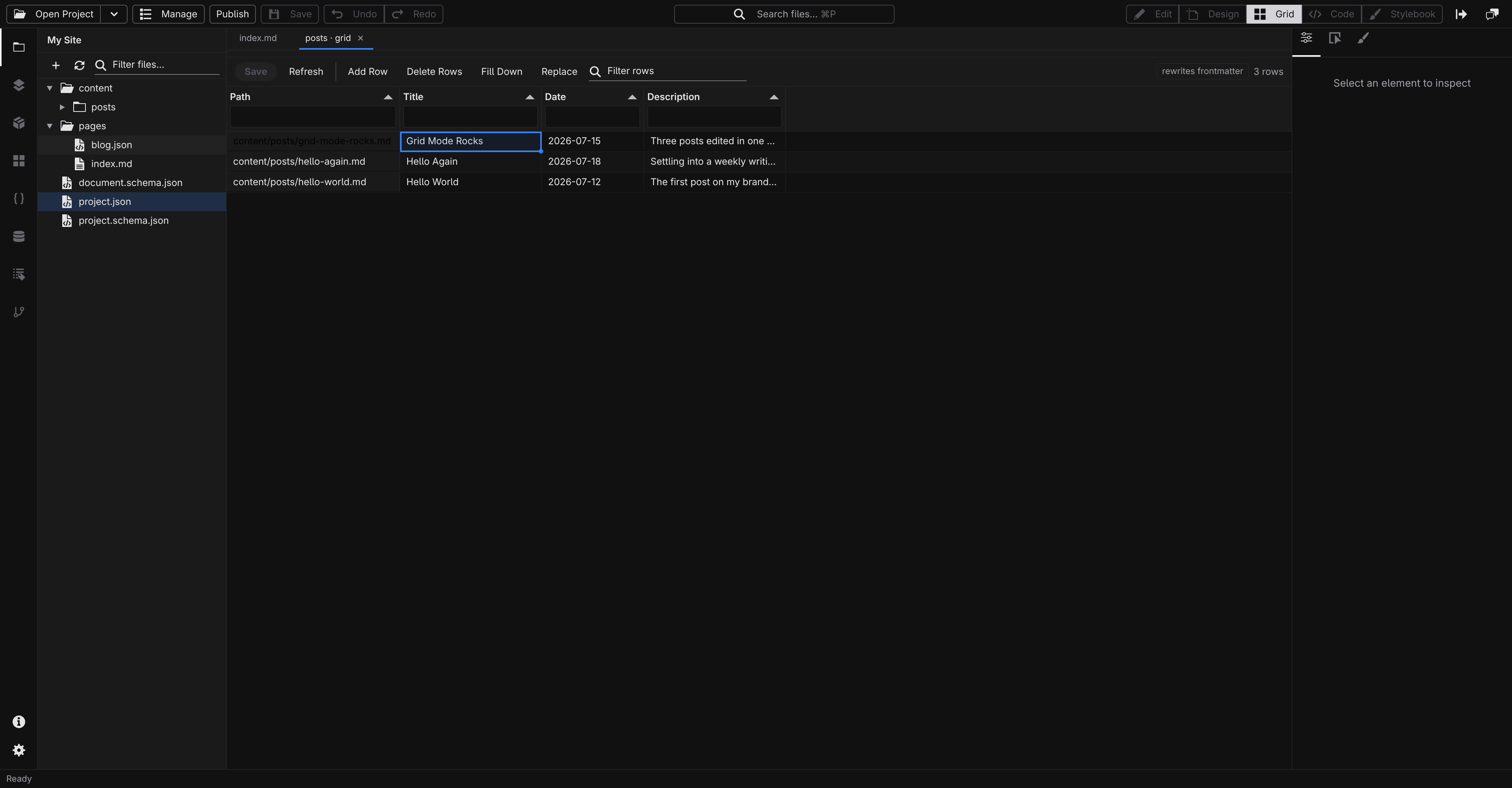Screen dimensions: 1512x788
Task: Click the refresh file tree icon
Action: [x=79, y=65]
